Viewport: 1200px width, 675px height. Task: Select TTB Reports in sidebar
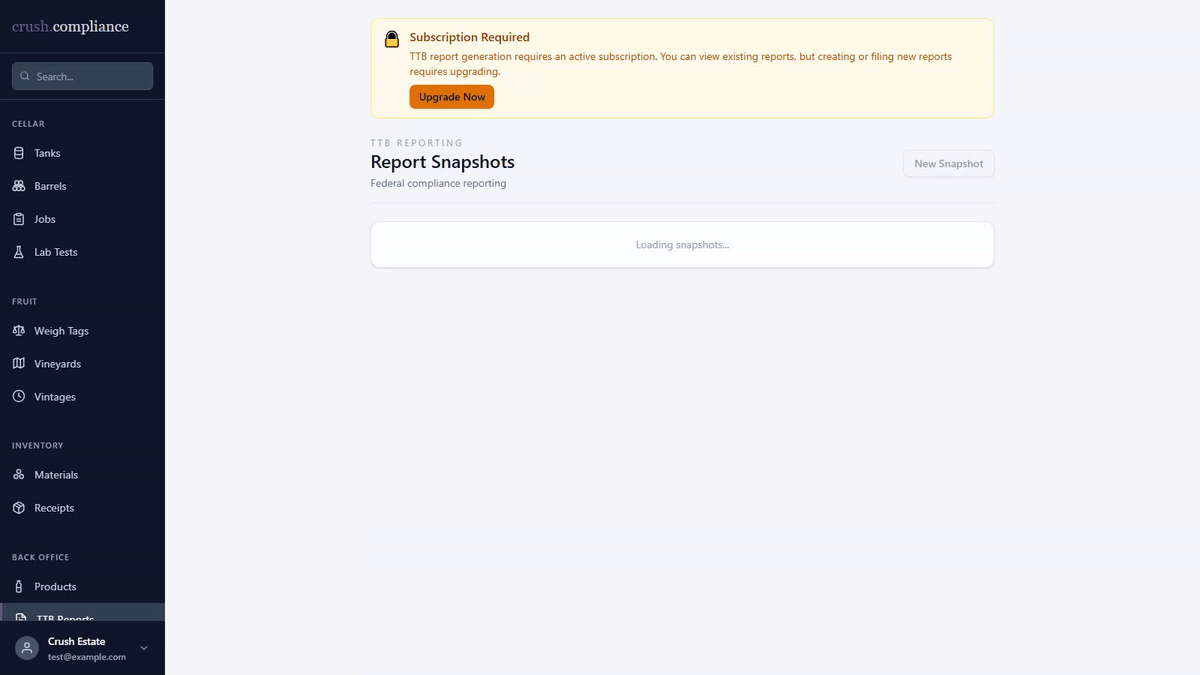[x=82, y=613]
